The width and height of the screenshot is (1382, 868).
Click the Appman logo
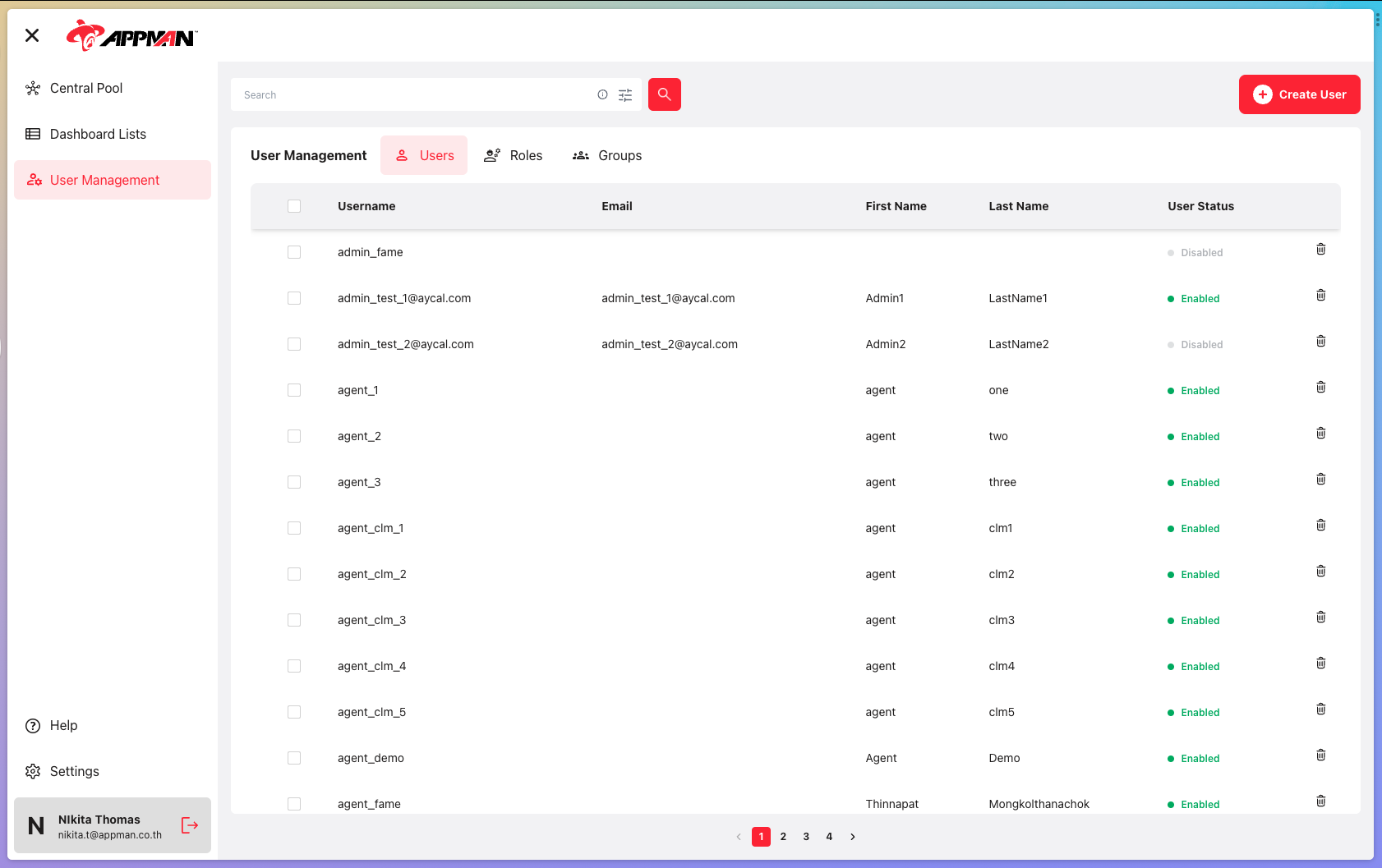click(131, 35)
